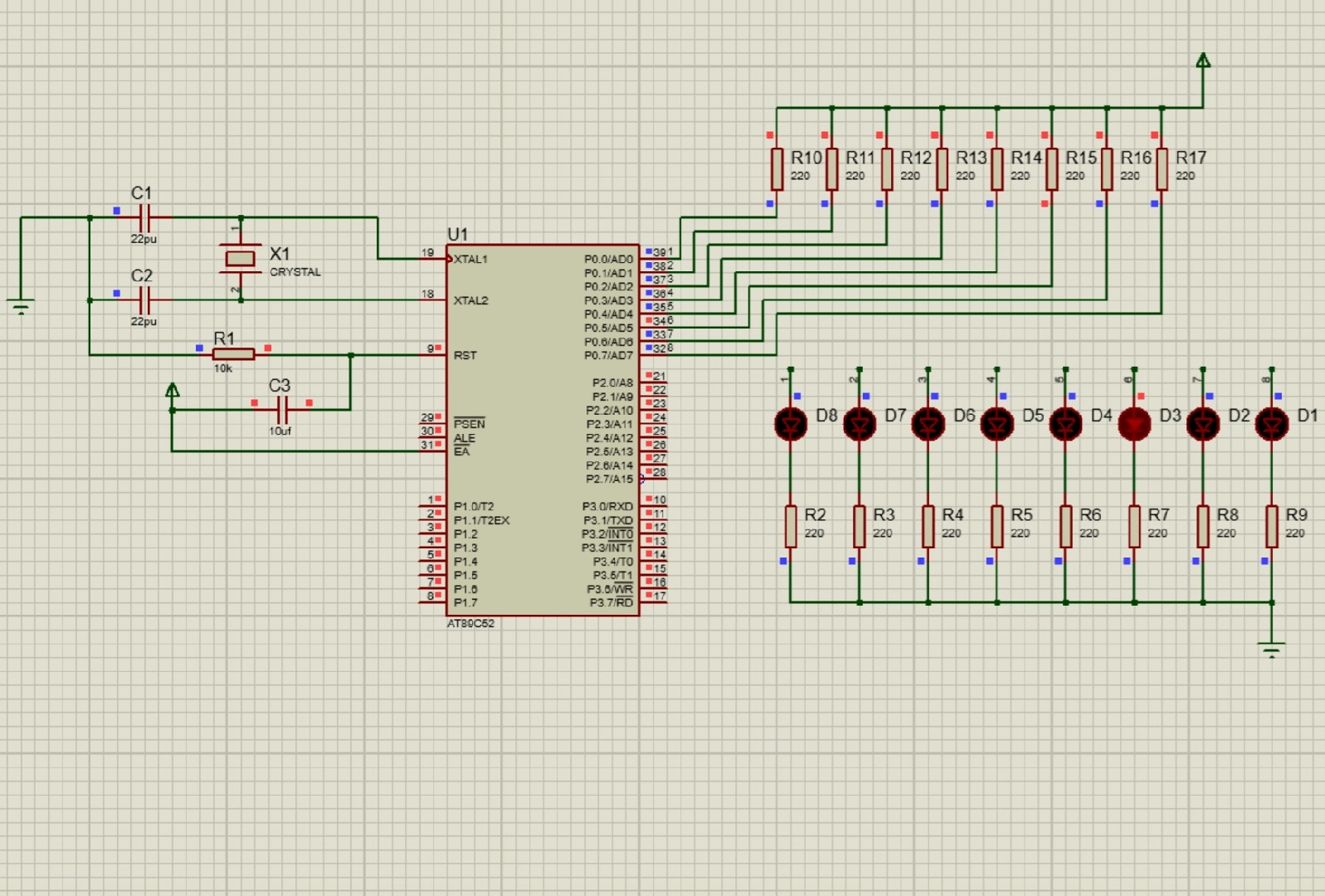Select resistor R13 body
This screenshot has height=896, width=1325.
942,169
